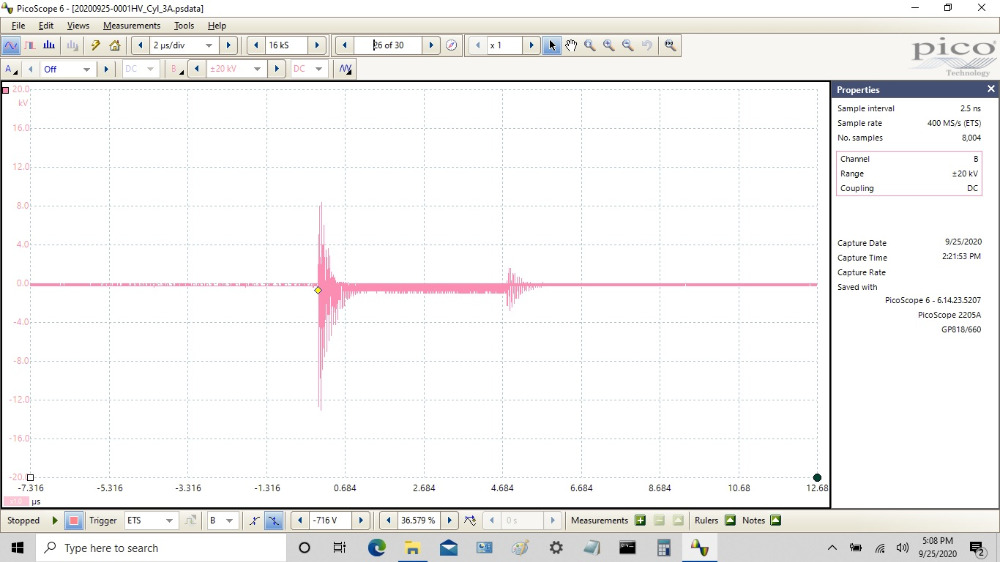Viewport: 1000px width, 562px height.
Task: Open the Tools menu
Action: point(184,25)
